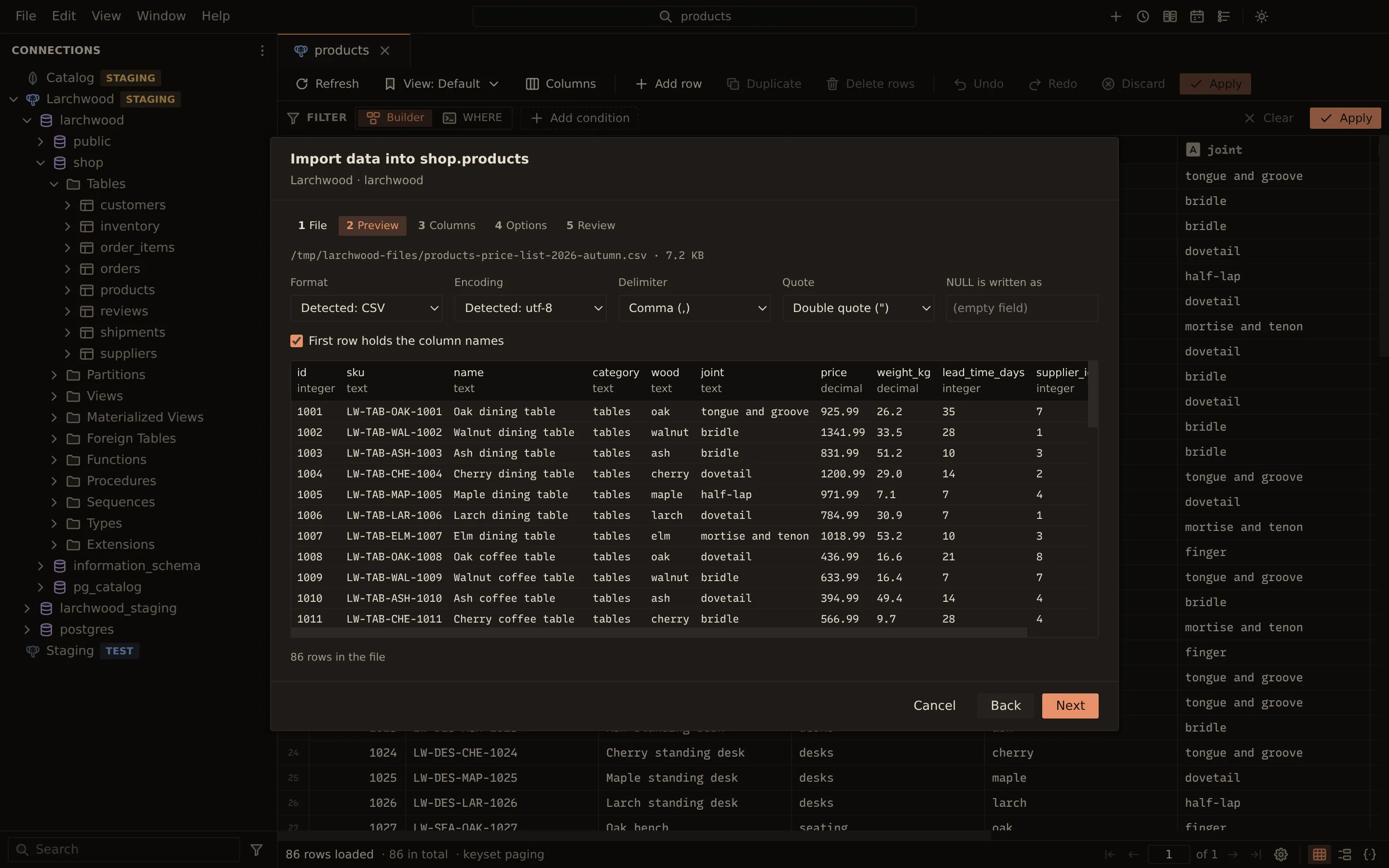Click the preview table vertical scrollbar
Screen dimensions: 1389x868
(x=1093, y=394)
